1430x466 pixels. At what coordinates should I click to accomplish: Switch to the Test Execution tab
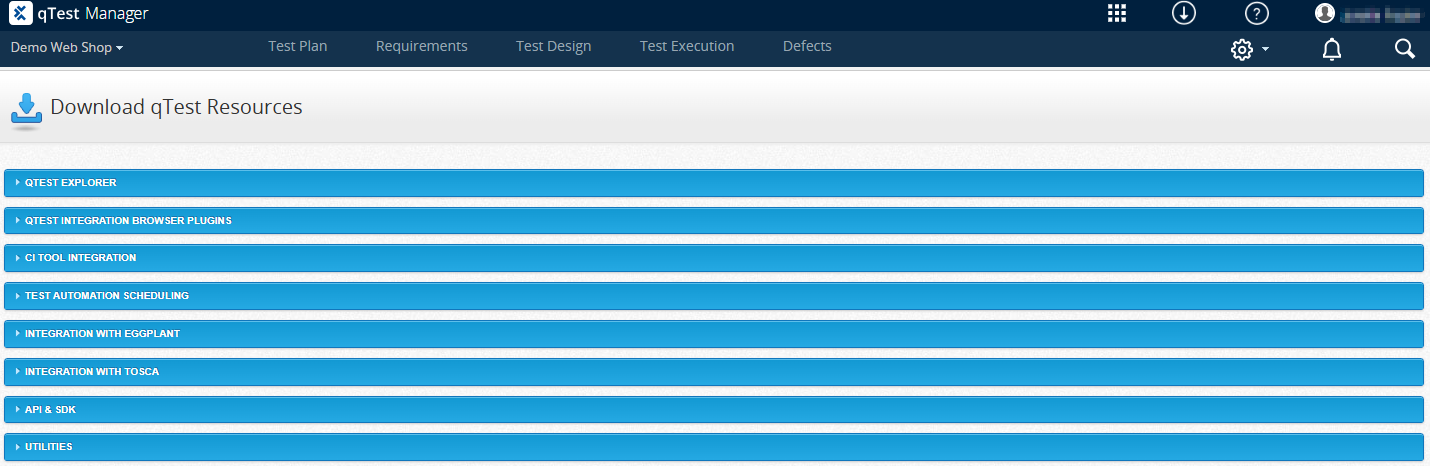[x=687, y=46]
